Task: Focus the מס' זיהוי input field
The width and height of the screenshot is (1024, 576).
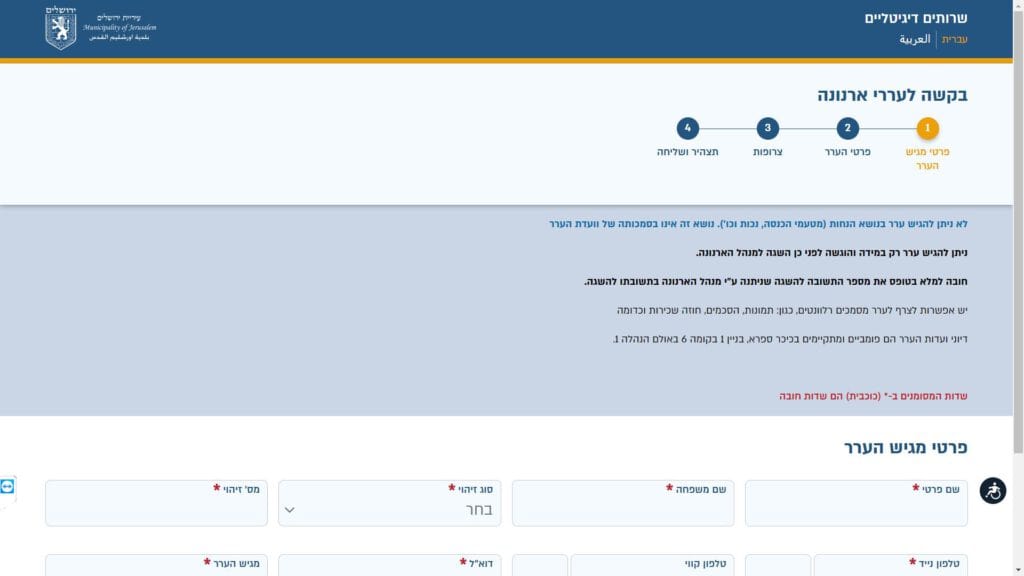Action: click(156, 510)
